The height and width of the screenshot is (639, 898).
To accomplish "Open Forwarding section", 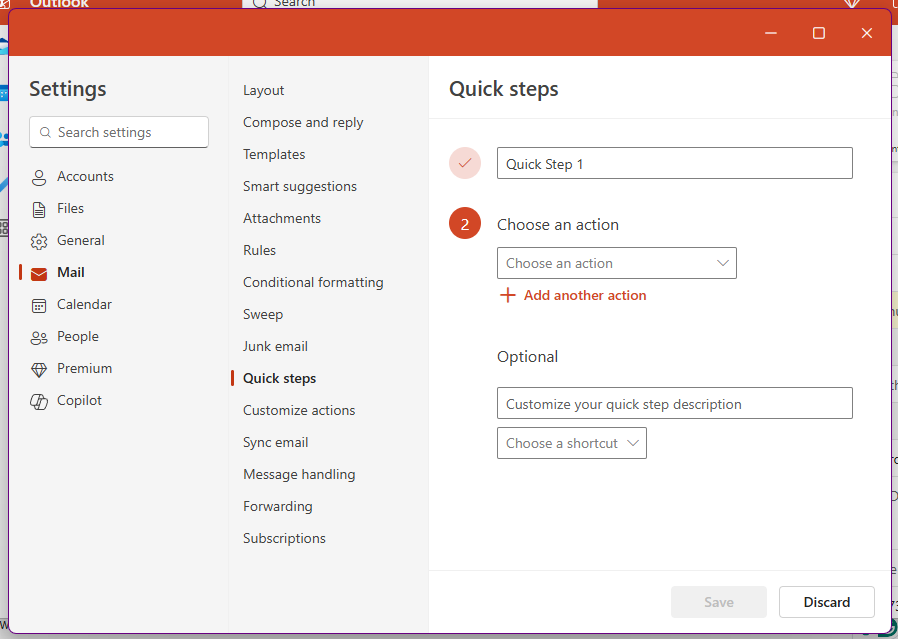I will pyautogui.click(x=278, y=507).
